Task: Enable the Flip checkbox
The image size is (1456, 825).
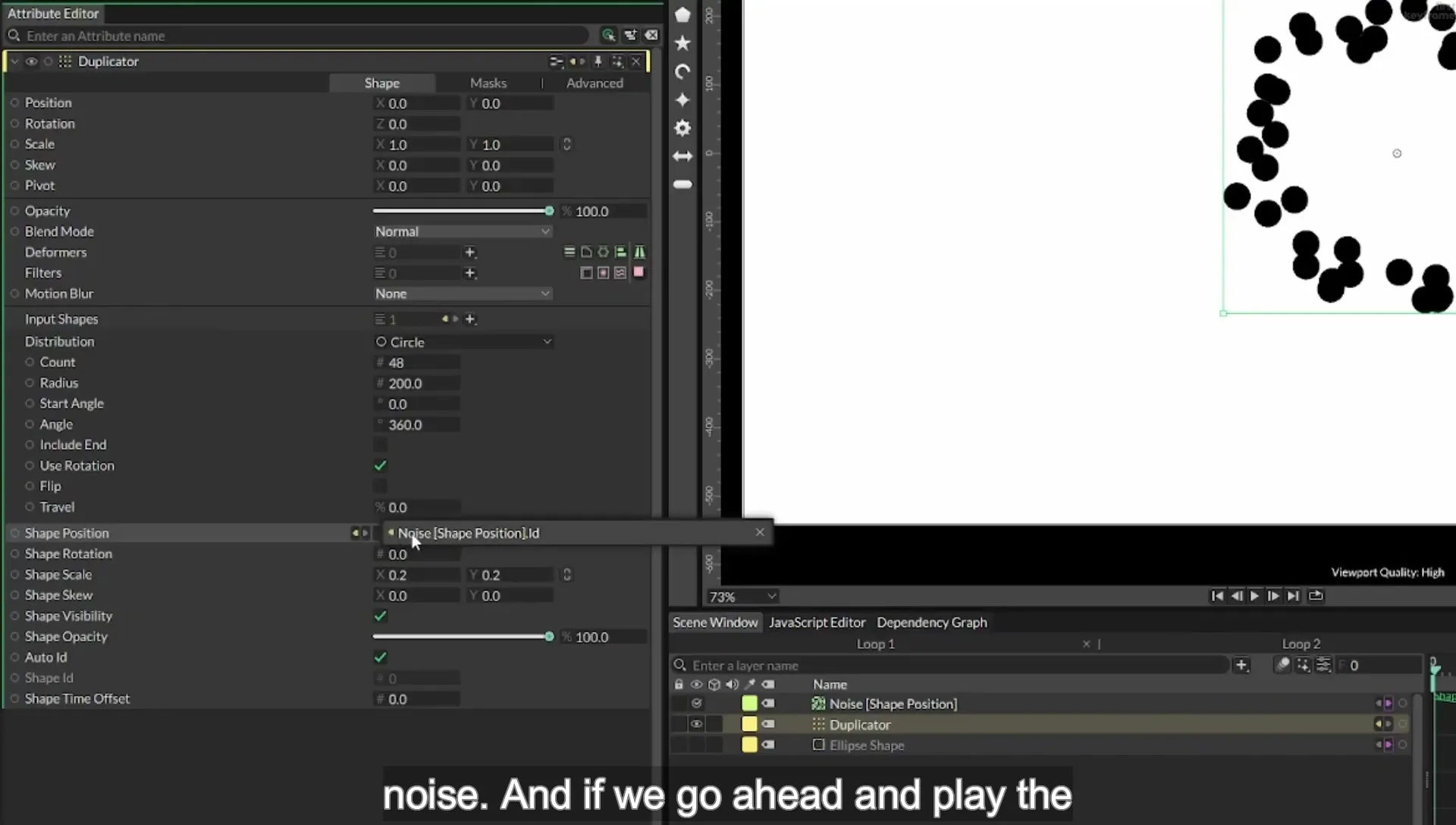Action: point(380,486)
